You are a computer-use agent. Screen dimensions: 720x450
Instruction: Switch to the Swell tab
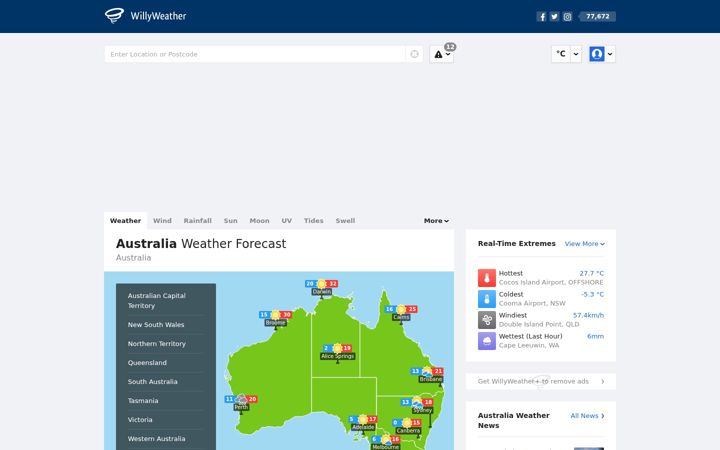pyautogui.click(x=345, y=221)
